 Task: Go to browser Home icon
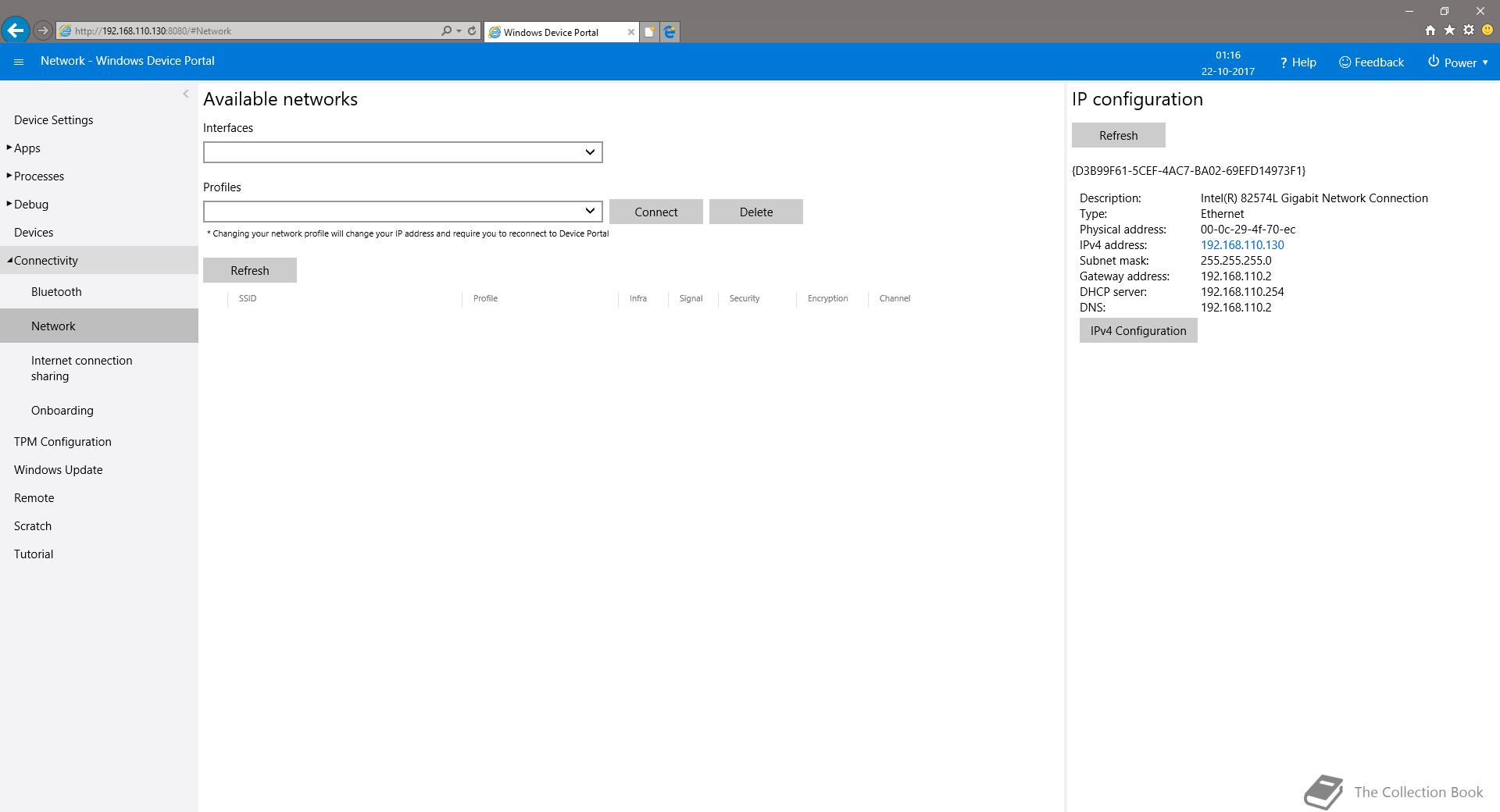pyautogui.click(x=1430, y=30)
